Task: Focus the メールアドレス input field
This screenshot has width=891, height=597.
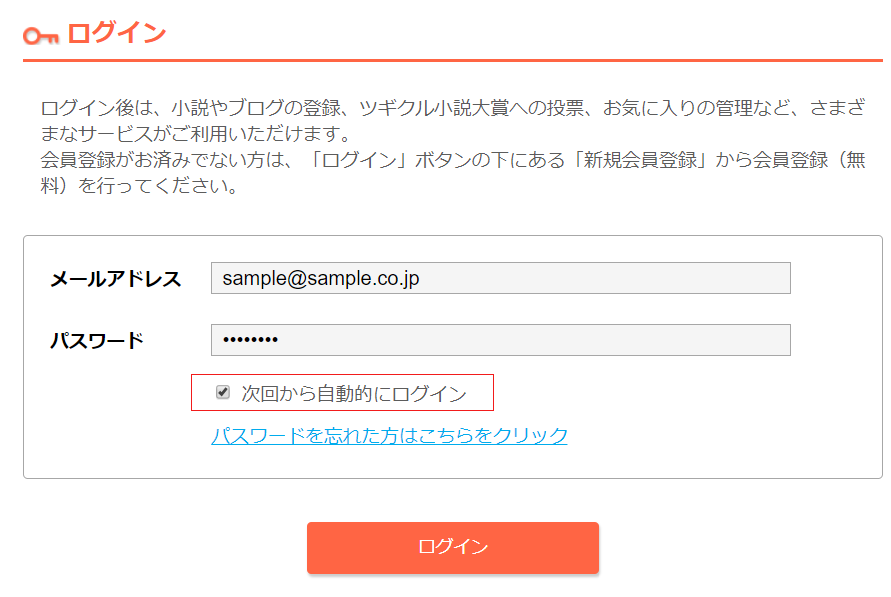Action: point(501,278)
